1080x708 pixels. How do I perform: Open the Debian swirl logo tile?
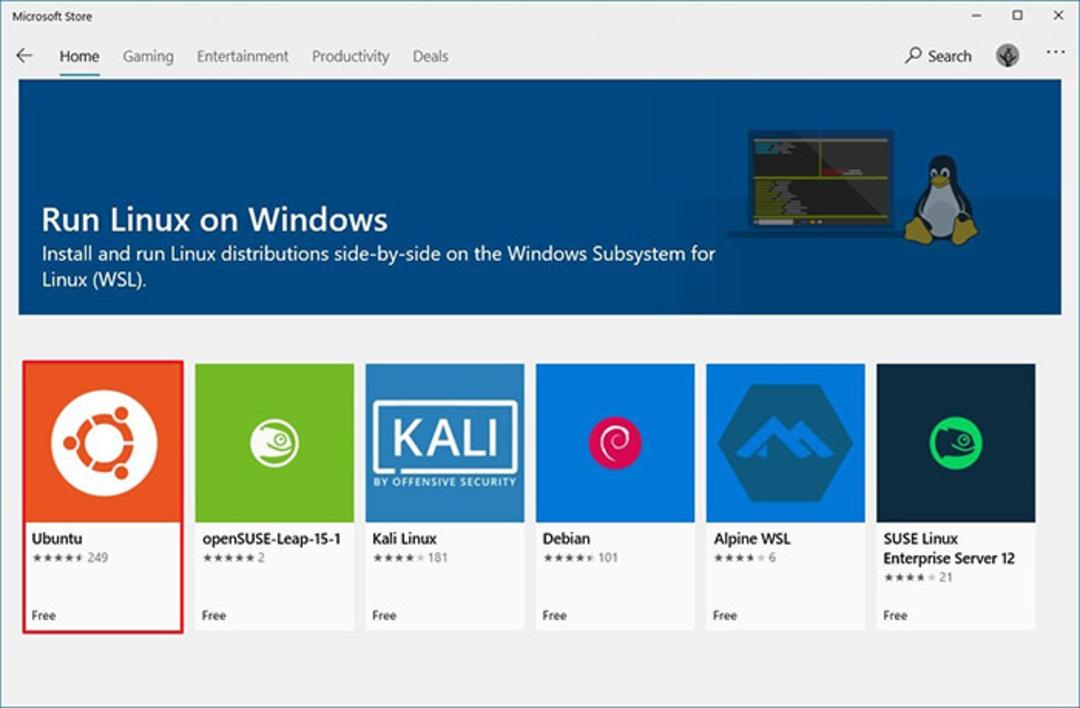[x=615, y=443]
